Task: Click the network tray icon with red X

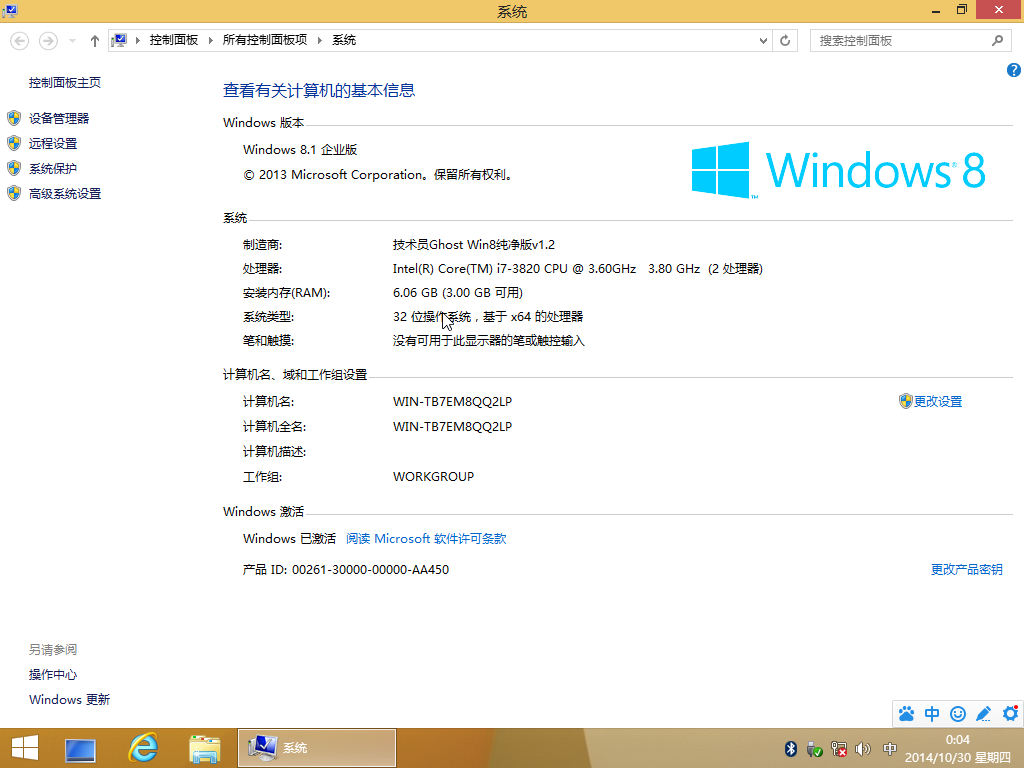Action: click(x=839, y=749)
